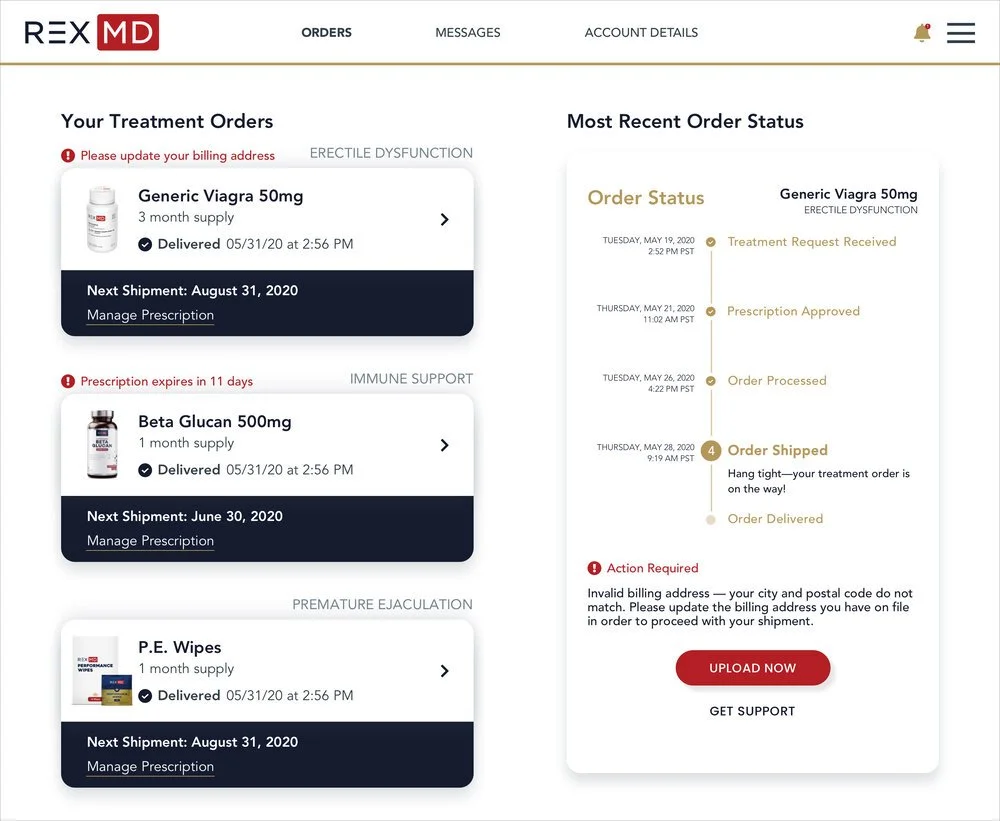Click the Action Required alert icon
The width and height of the screenshot is (1000, 821).
pos(594,568)
